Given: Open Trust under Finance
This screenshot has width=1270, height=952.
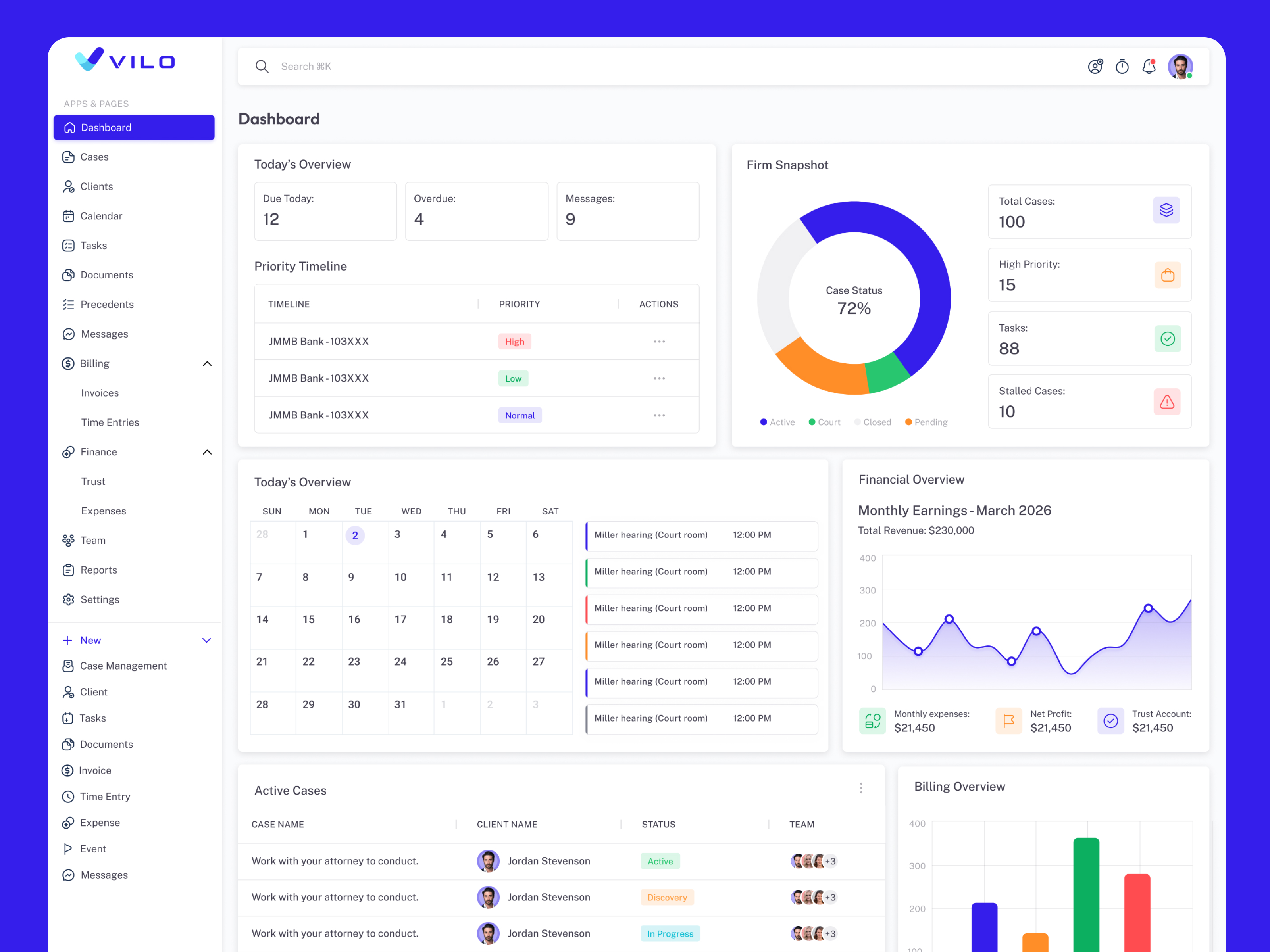Looking at the screenshot, I should [93, 482].
